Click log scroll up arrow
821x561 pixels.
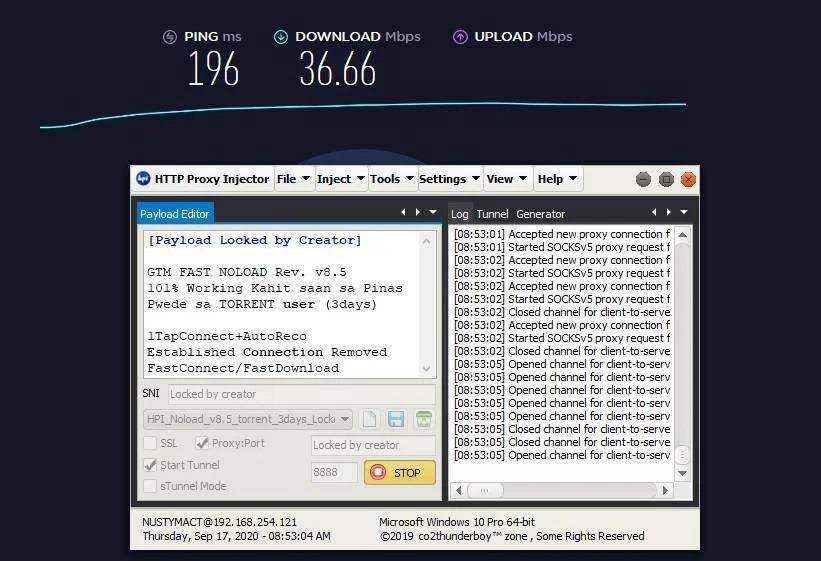pyautogui.click(x=682, y=235)
